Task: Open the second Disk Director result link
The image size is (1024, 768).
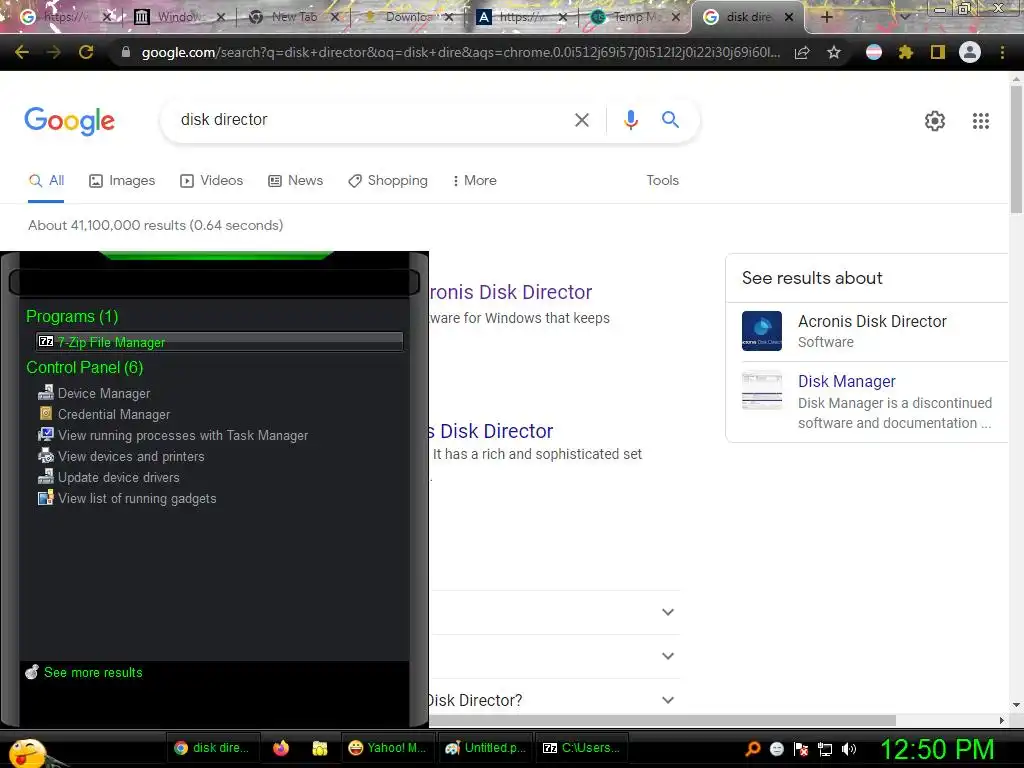Action: (x=491, y=431)
